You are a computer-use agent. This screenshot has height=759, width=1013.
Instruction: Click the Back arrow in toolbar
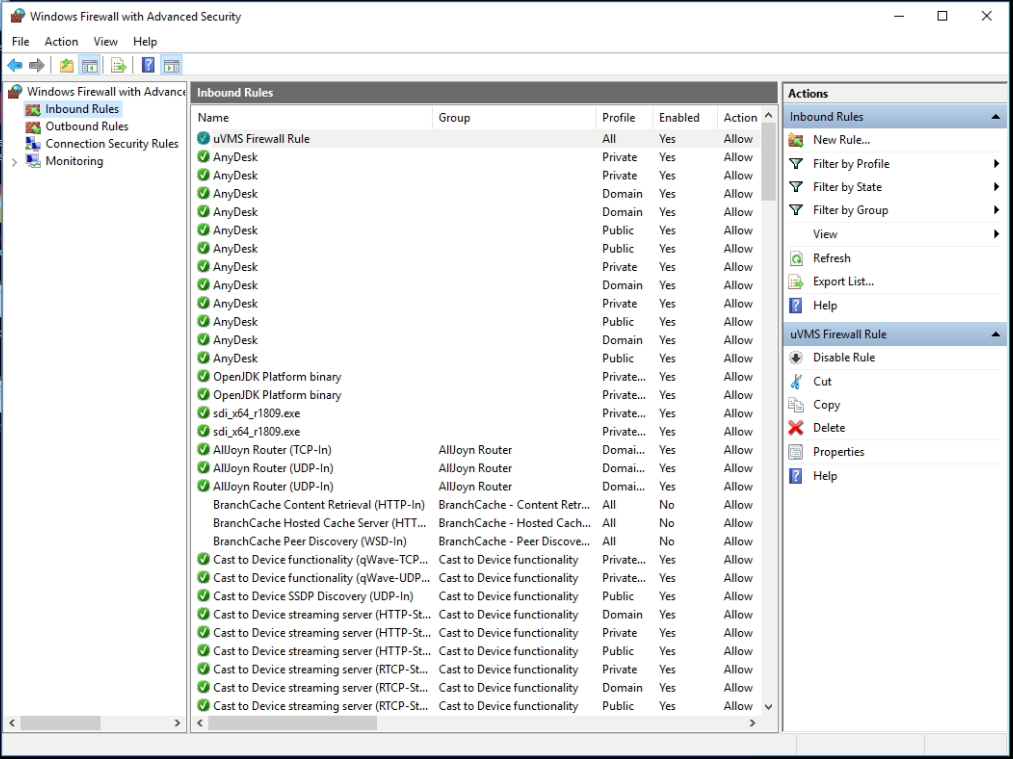(15, 66)
